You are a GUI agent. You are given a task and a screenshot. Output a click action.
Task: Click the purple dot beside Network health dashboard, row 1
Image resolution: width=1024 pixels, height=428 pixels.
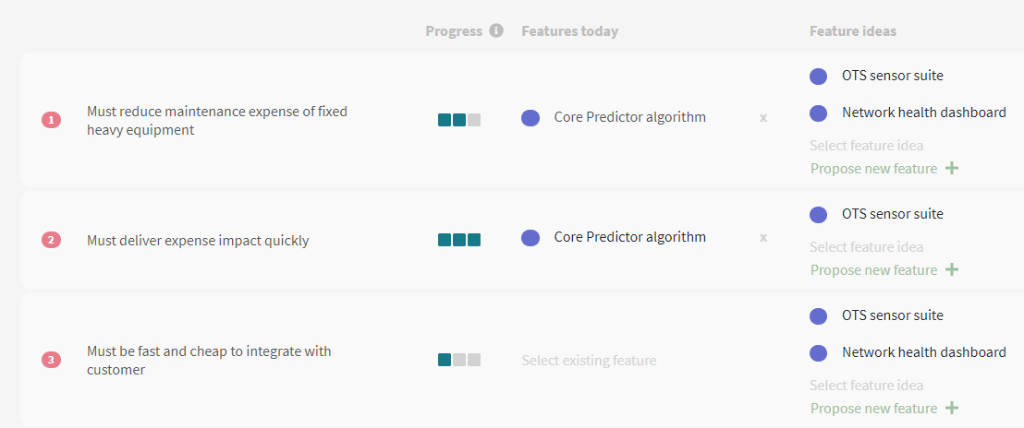(818, 113)
